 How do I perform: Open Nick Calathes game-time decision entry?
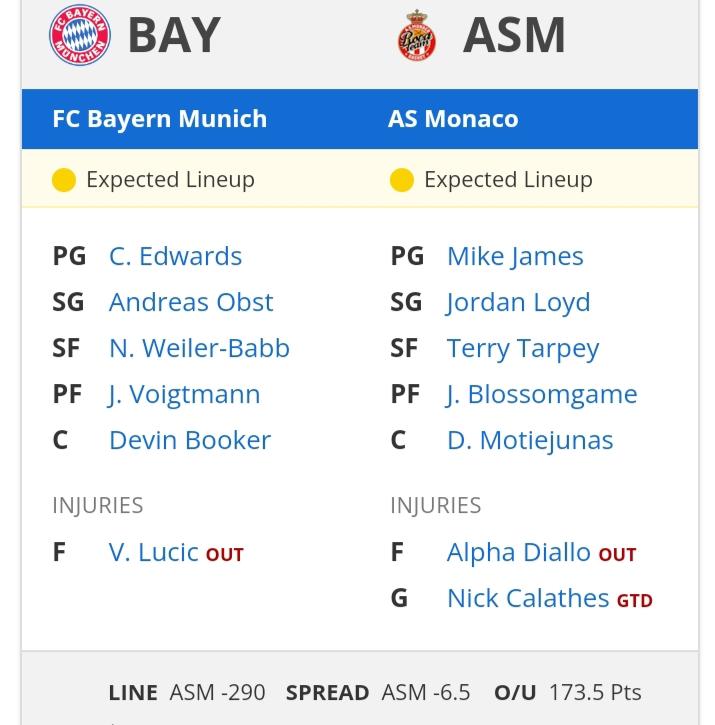pos(528,598)
